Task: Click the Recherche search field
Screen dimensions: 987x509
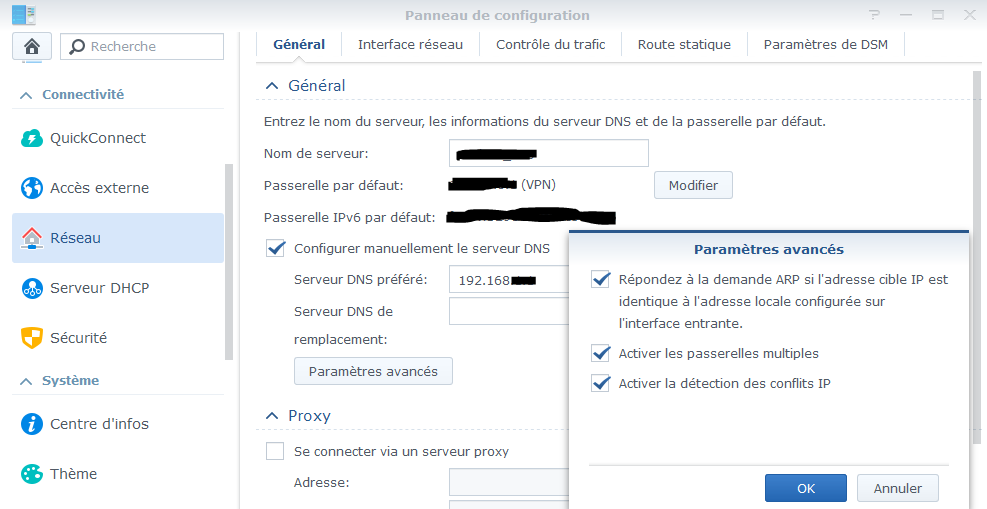Action: pyautogui.click(x=150, y=46)
